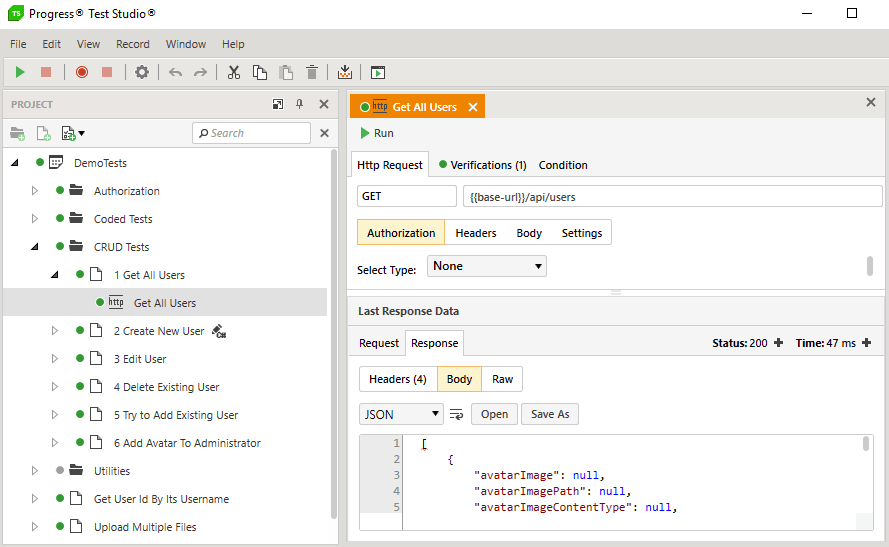Image resolution: width=889 pixels, height=547 pixels.
Task: Switch to the Verifications (1) tab
Action: click(483, 166)
